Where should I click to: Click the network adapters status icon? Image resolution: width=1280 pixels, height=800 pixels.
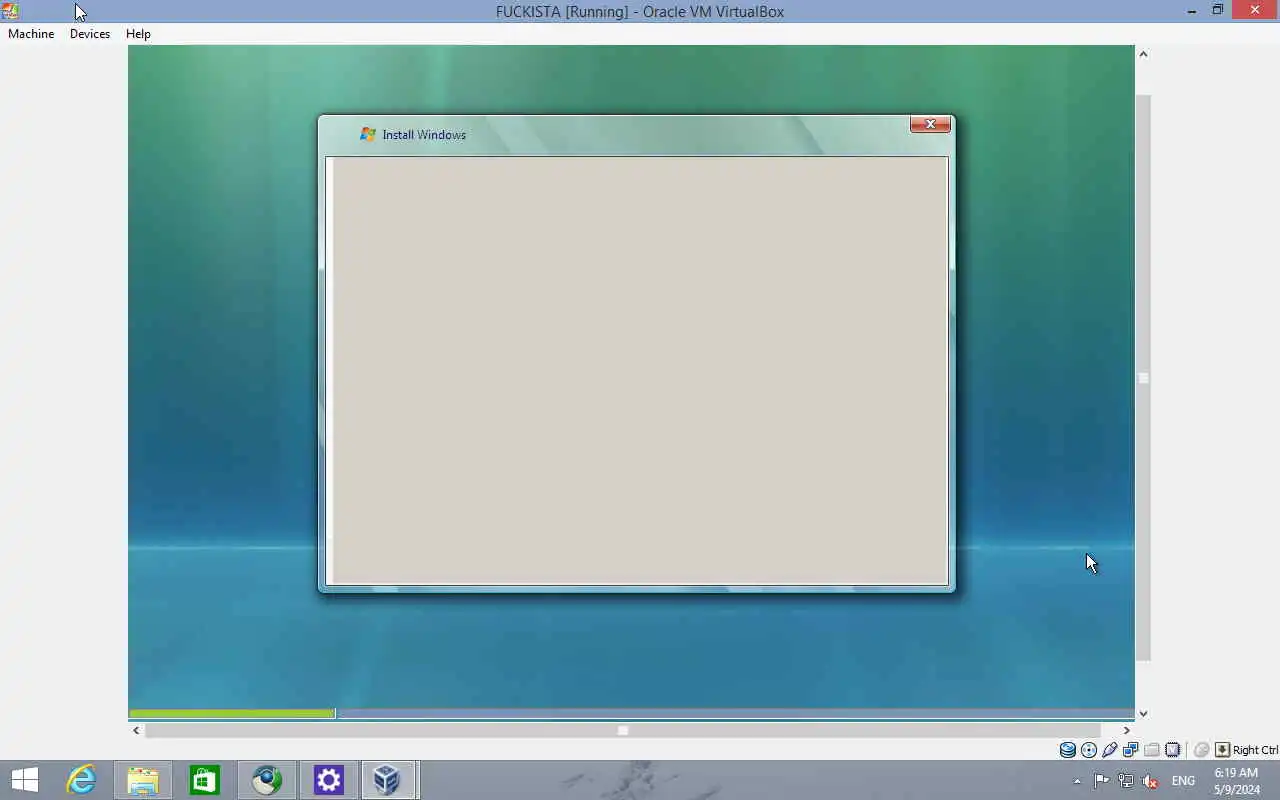pyautogui.click(x=1131, y=750)
